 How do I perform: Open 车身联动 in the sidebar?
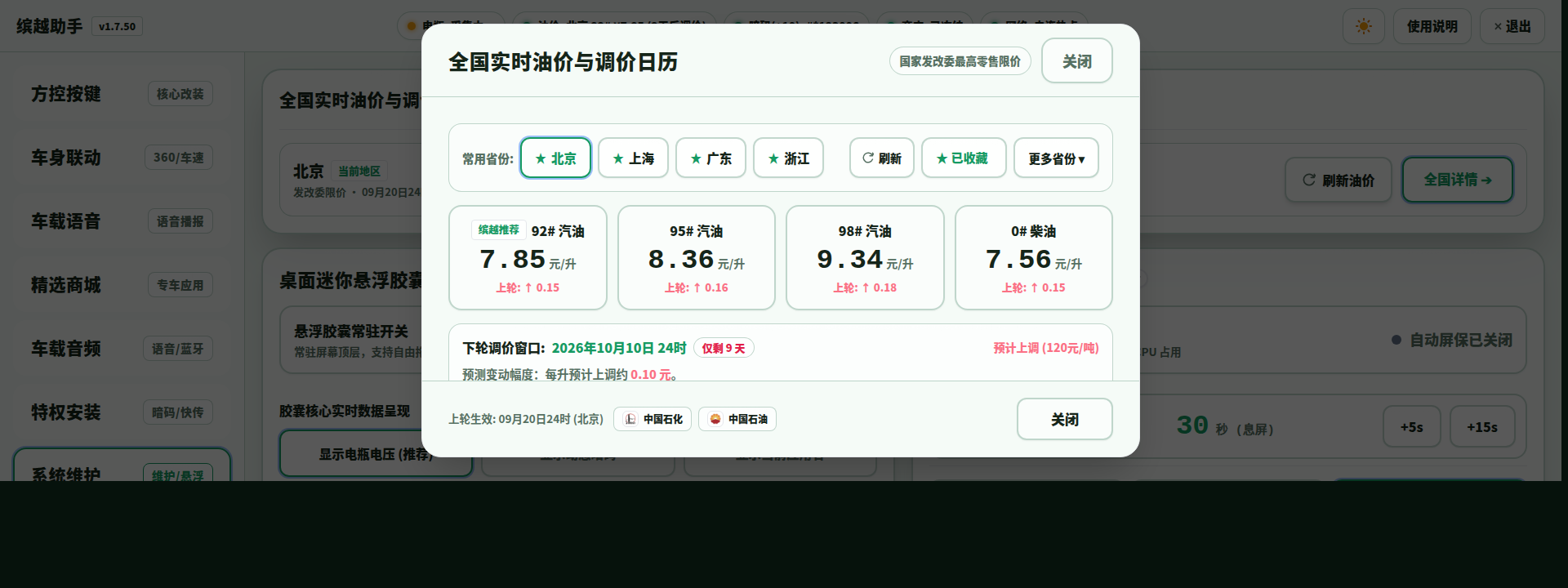(x=121, y=158)
